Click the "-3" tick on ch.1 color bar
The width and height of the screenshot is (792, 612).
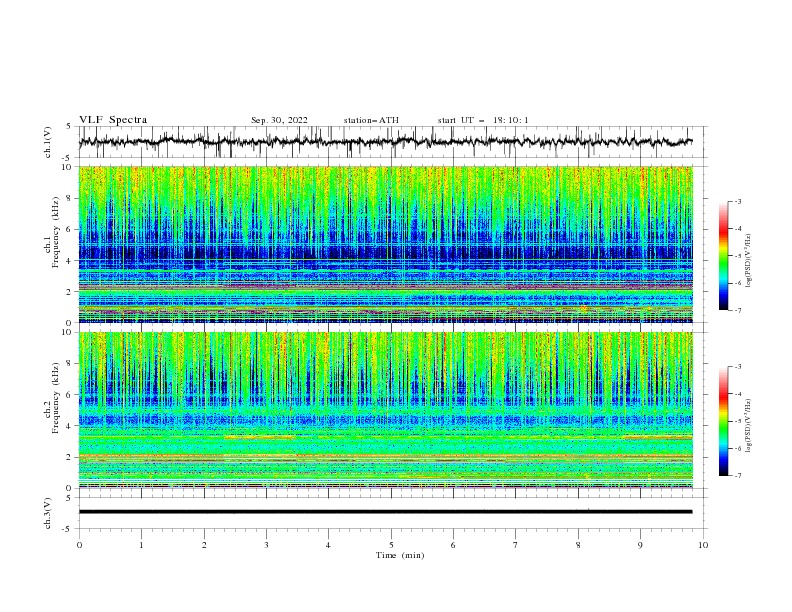coord(737,201)
